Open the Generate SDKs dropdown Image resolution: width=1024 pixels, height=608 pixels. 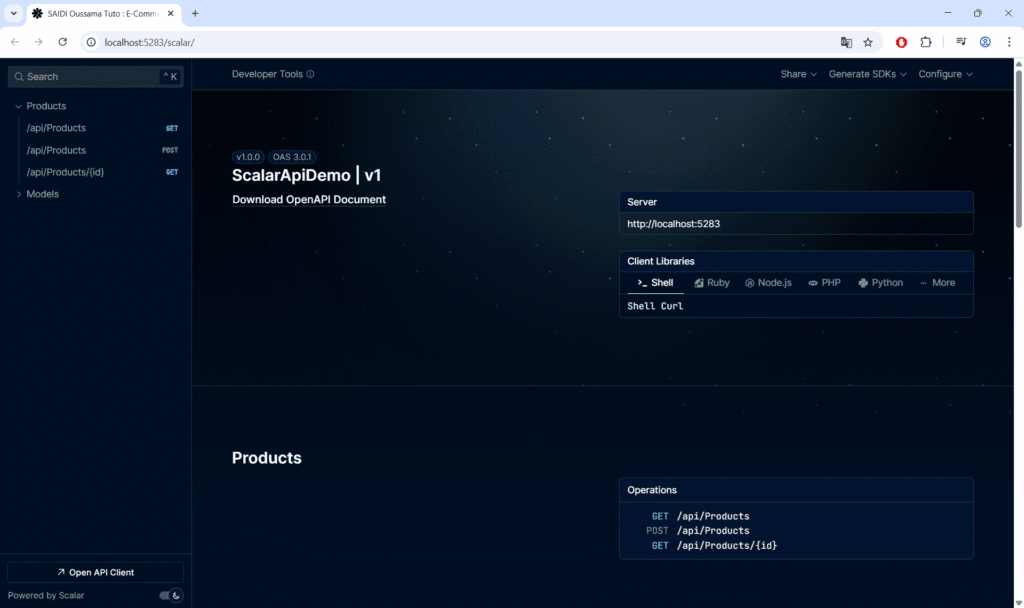tap(867, 74)
